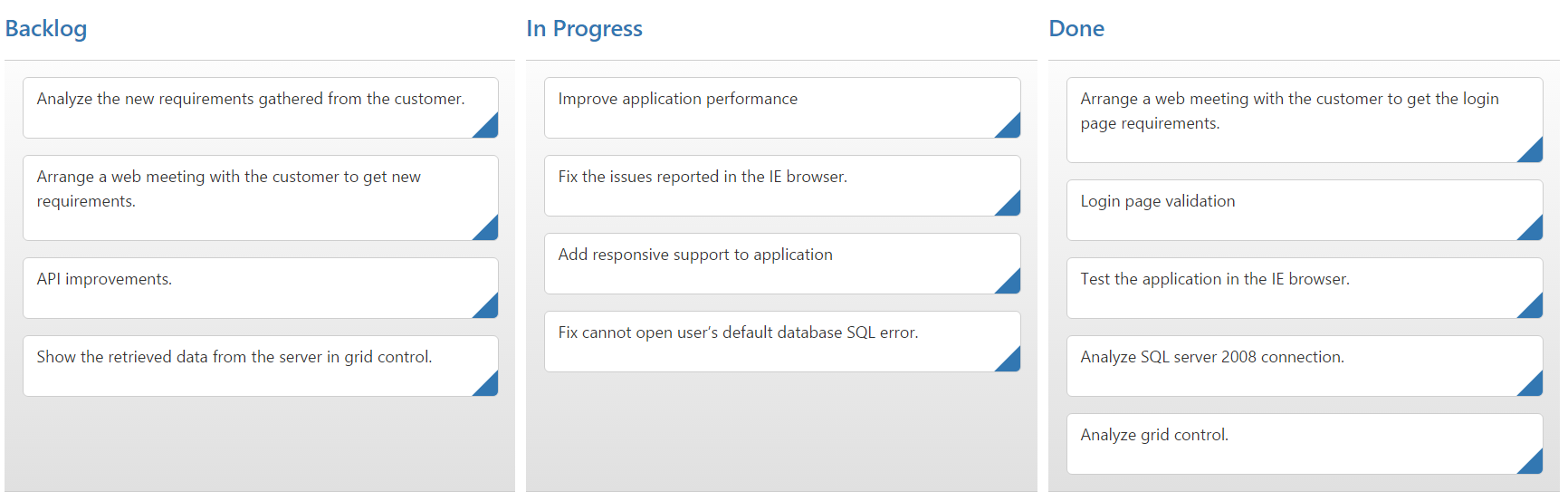Select the In Progress column header
The height and width of the screenshot is (501, 1568).
click(x=584, y=29)
